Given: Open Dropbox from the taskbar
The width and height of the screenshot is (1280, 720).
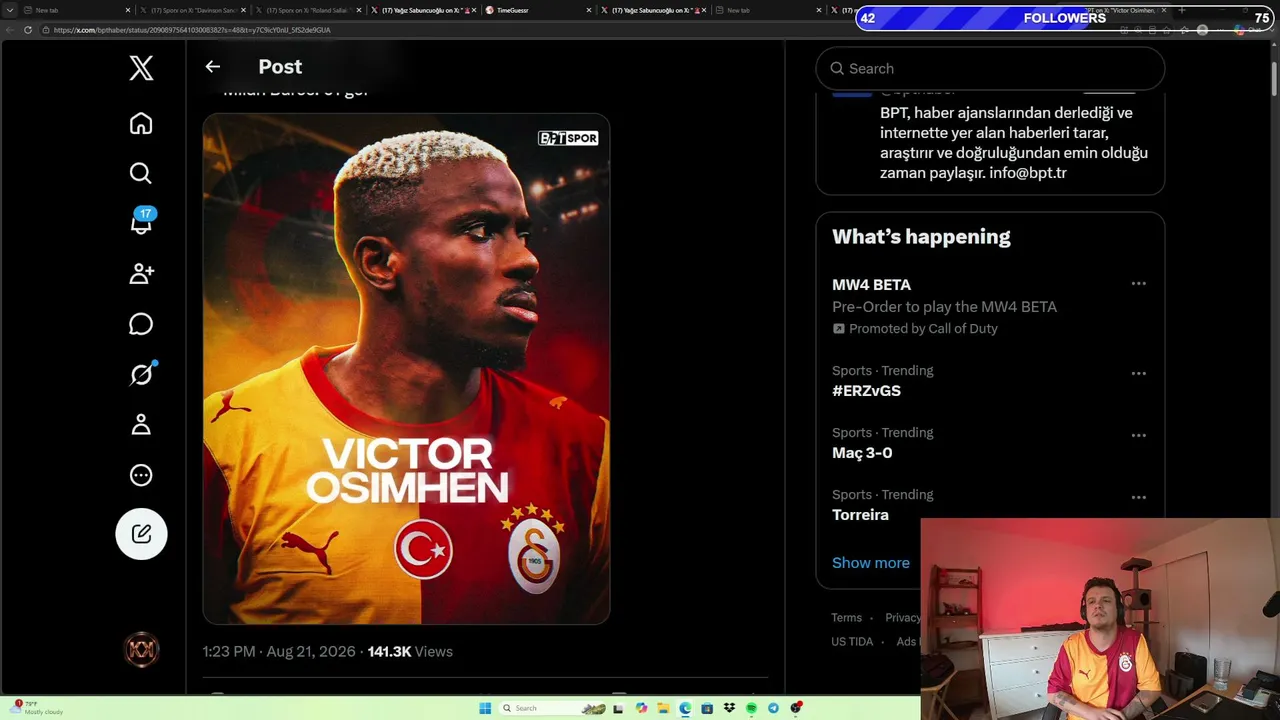Looking at the screenshot, I should [729, 708].
